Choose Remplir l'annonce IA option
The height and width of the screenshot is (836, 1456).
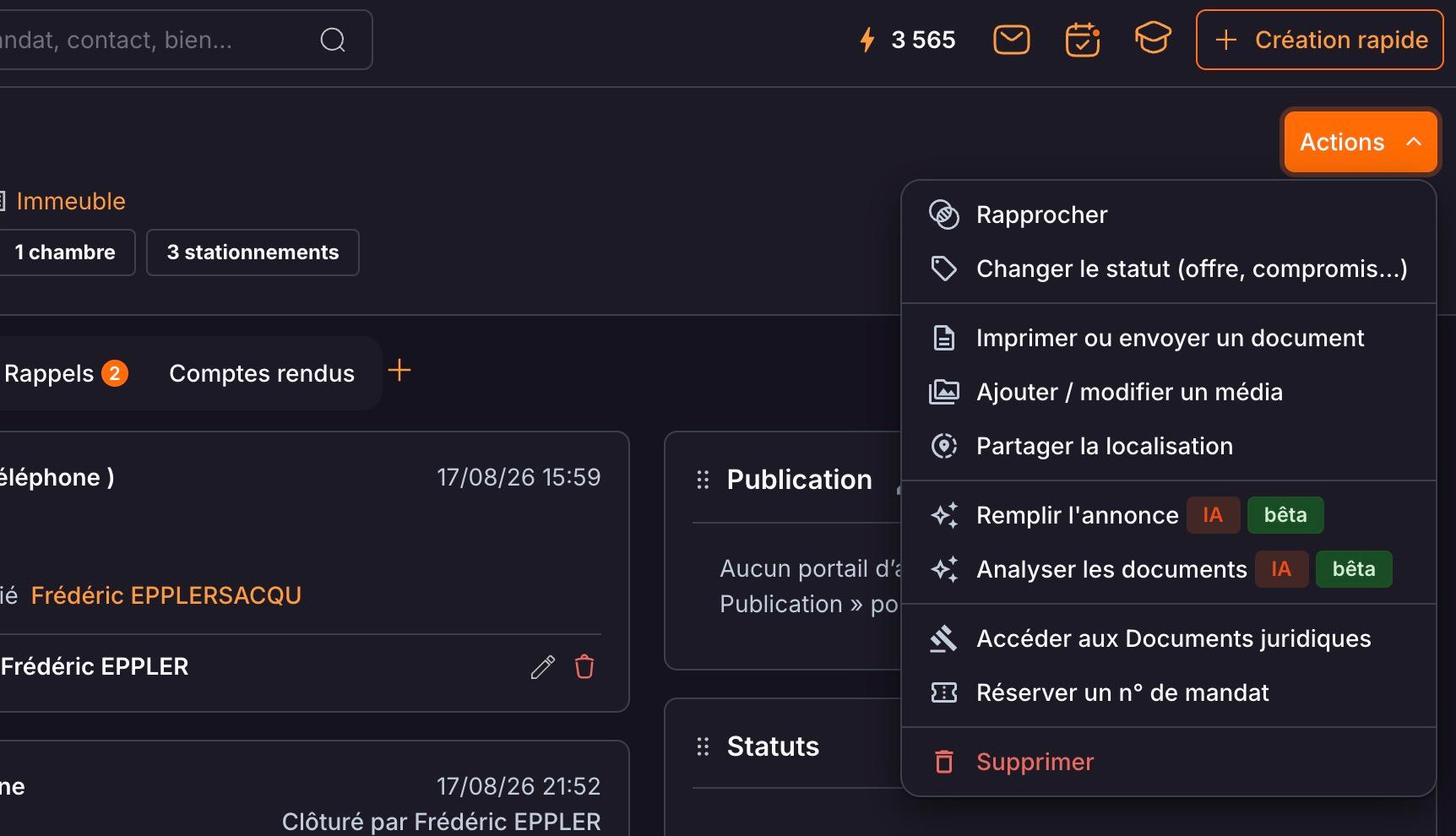point(1169,515)
